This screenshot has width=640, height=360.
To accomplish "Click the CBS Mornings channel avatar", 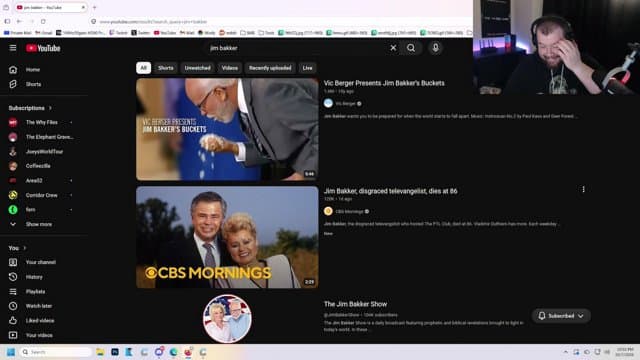I will pyautogui.click(x=328, y=211).
